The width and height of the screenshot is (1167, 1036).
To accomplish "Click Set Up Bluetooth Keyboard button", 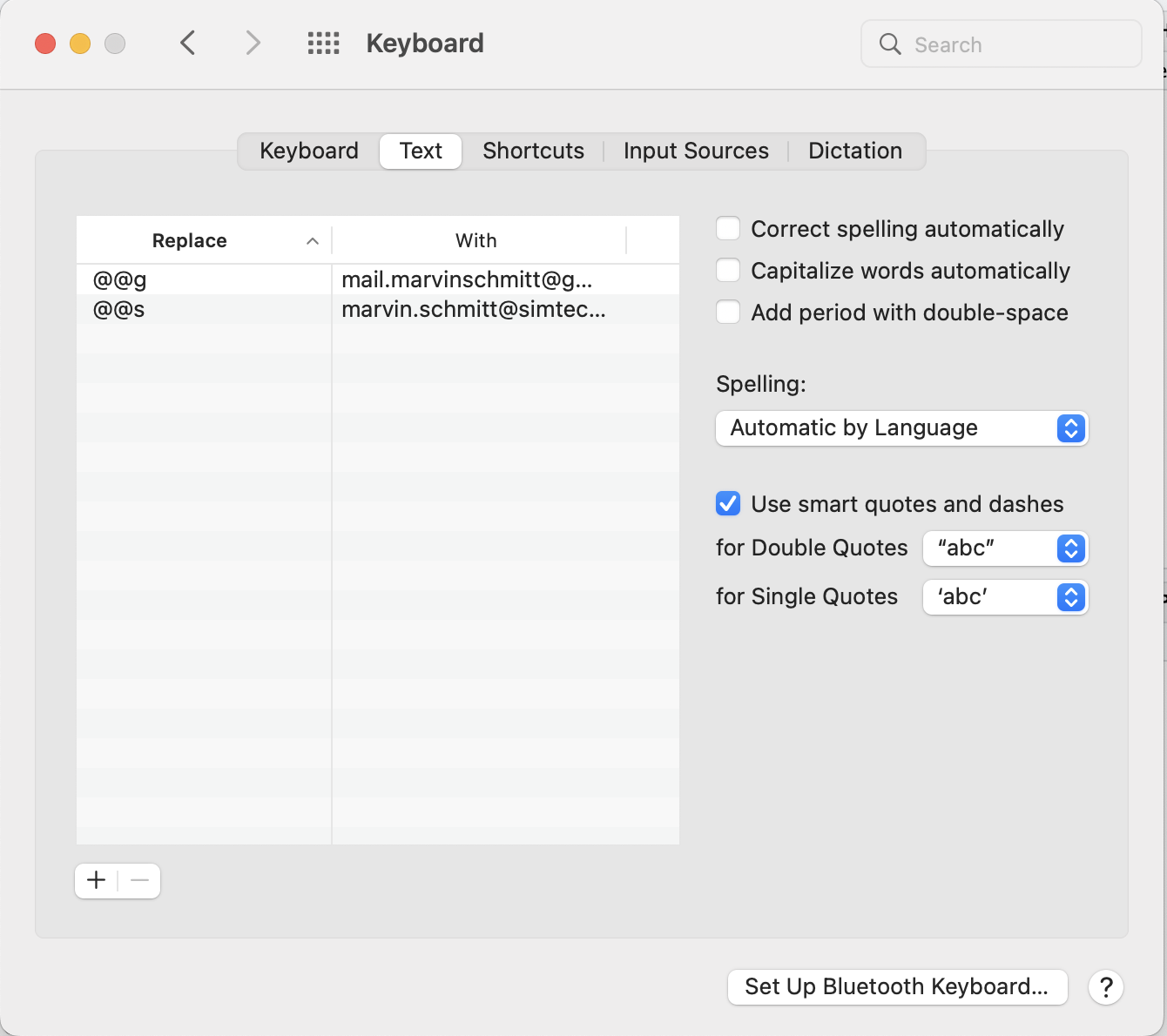I will click(898, 987).
